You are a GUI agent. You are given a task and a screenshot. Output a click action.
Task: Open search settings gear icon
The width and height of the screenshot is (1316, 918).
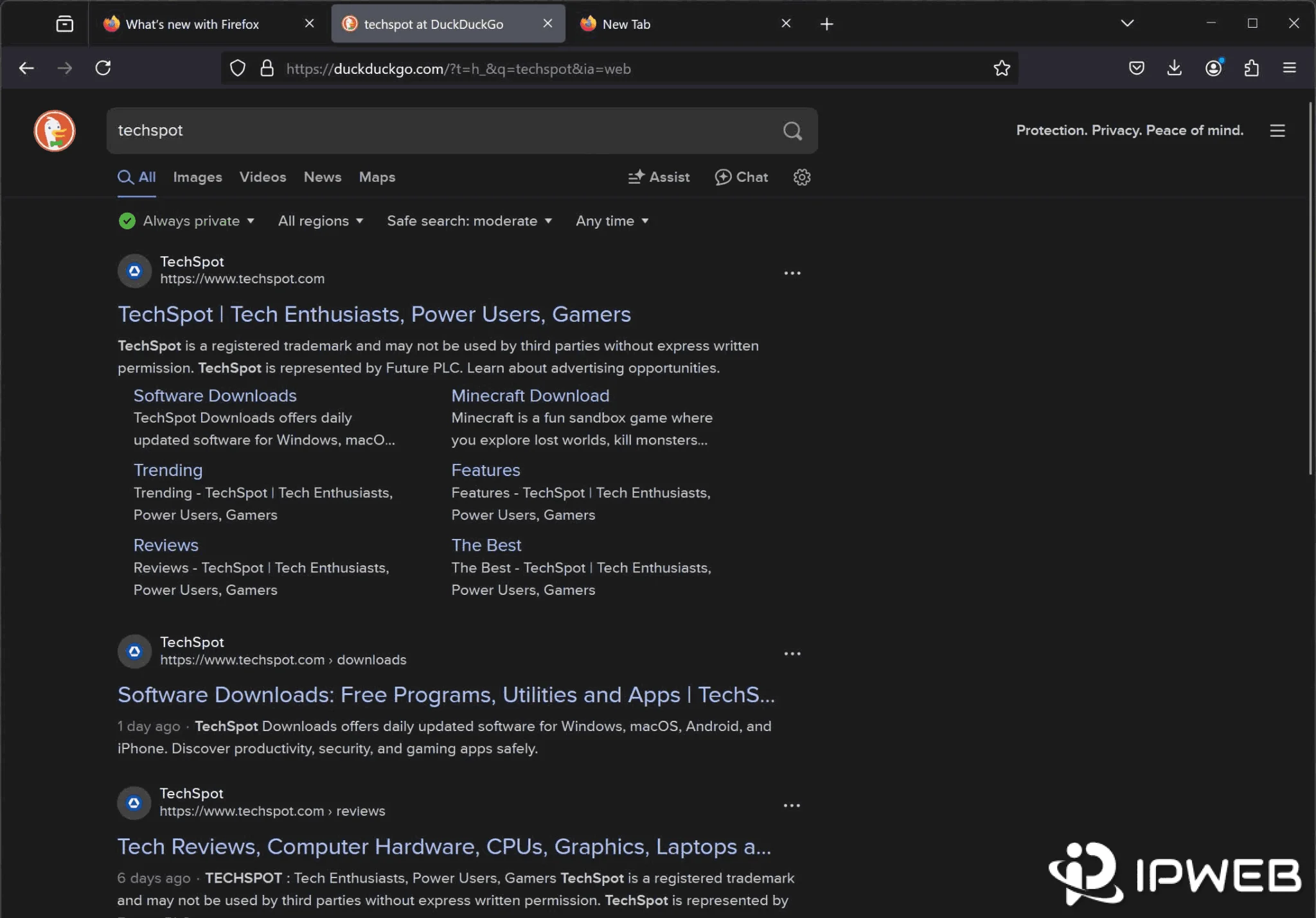click(802, 177)
